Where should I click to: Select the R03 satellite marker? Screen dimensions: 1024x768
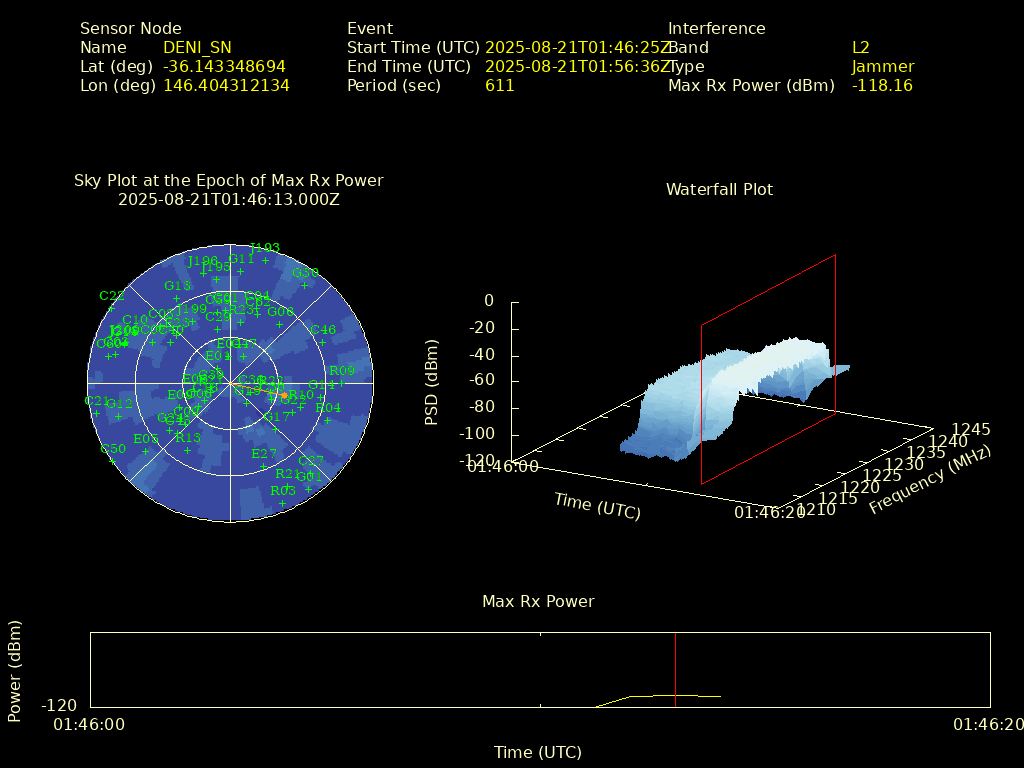283,504
